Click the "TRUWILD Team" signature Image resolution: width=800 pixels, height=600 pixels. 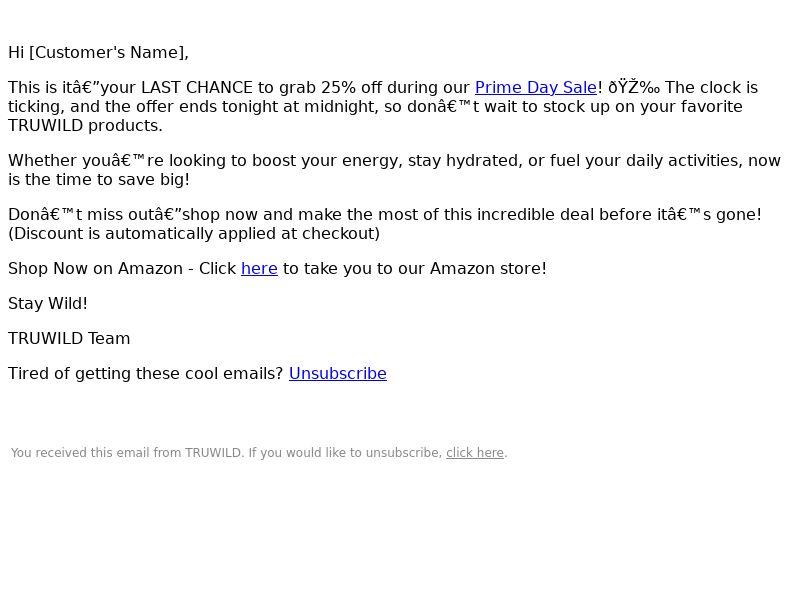(69, 339)
